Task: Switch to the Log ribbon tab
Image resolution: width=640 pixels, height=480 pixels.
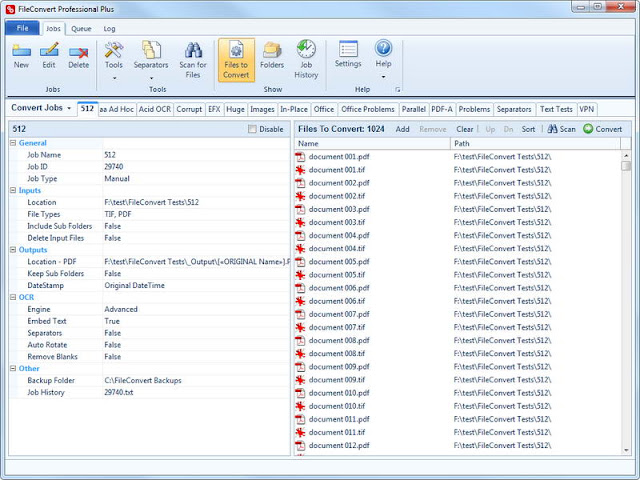Action: click(109, 29)
